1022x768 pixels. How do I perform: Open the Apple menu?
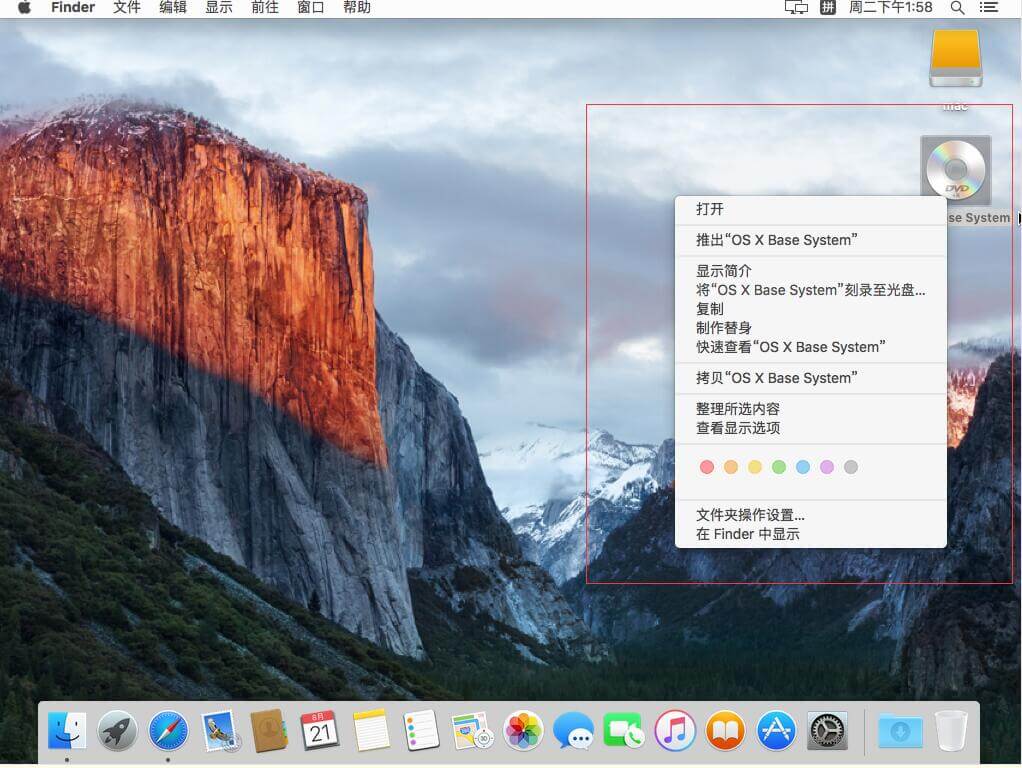click(24, 8)
